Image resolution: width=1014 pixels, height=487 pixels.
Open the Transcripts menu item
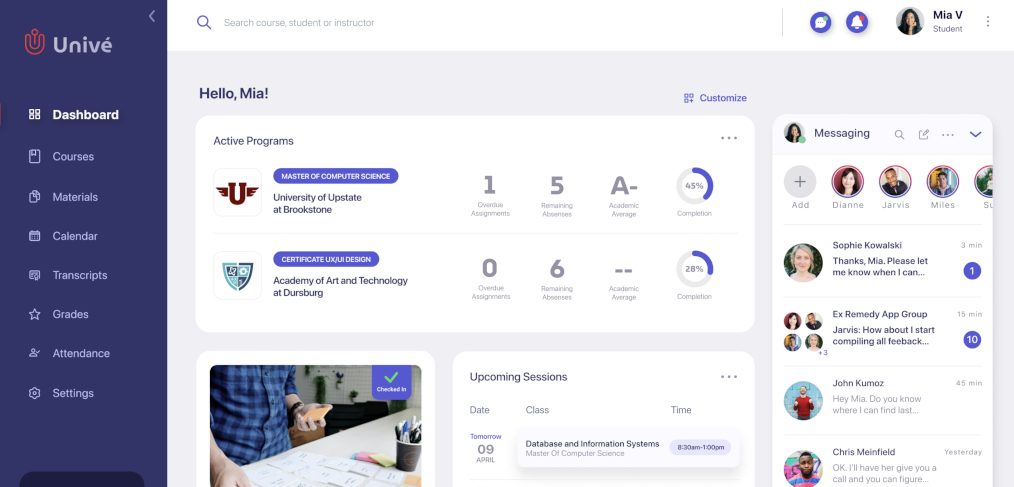tap(68, 275)
